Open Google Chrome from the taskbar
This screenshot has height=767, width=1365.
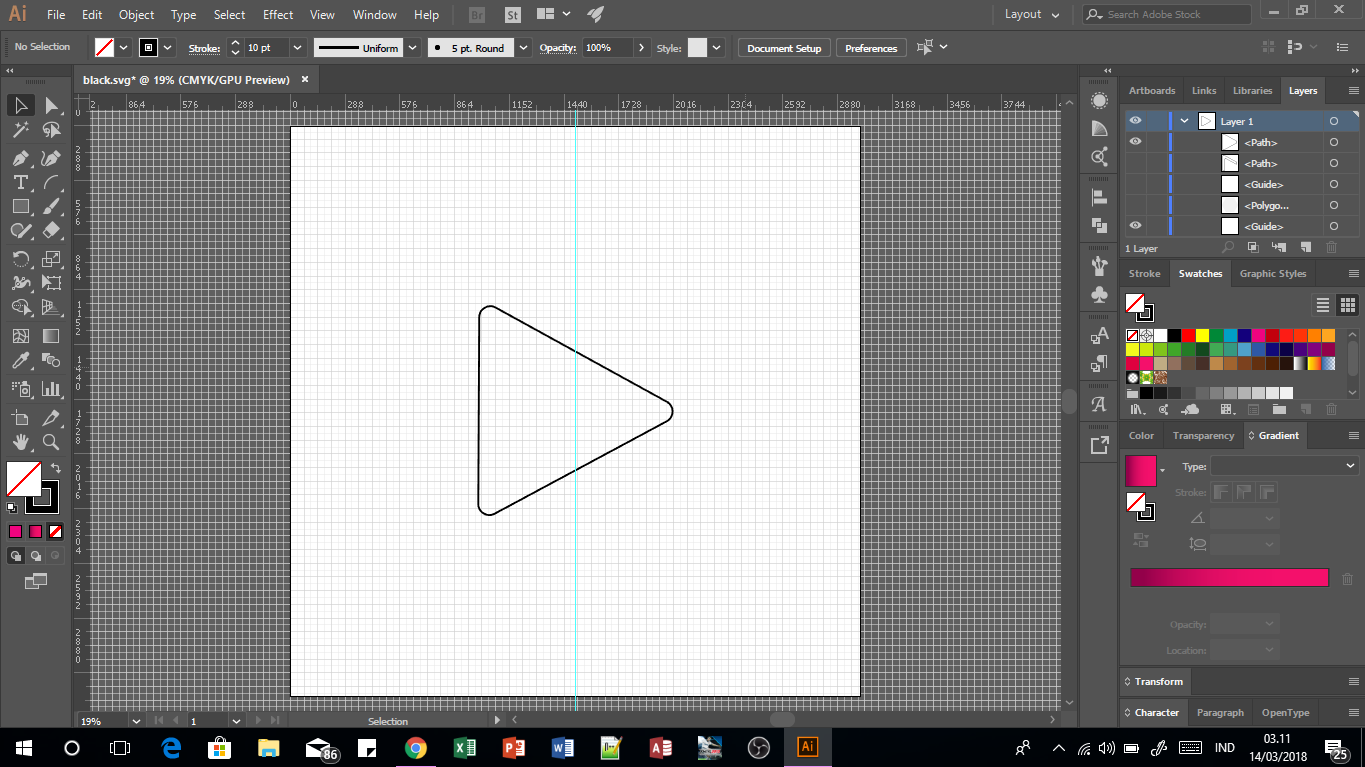(x=415, y=747)
